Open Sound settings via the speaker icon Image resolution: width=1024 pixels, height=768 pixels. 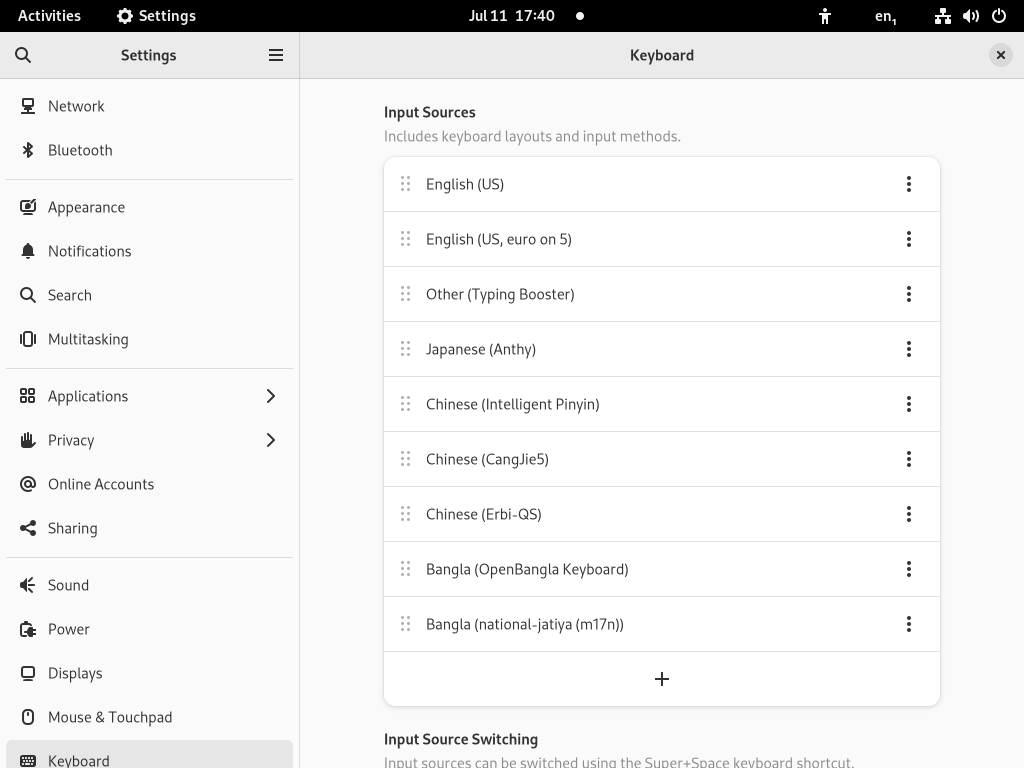[29, 585]
